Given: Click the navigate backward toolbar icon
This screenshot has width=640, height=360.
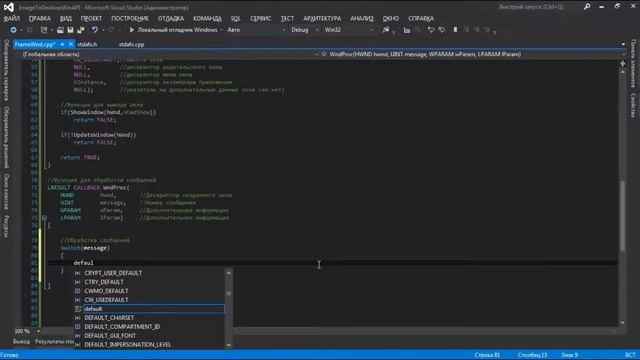Looking at the screenshot, I should (13, 30).
